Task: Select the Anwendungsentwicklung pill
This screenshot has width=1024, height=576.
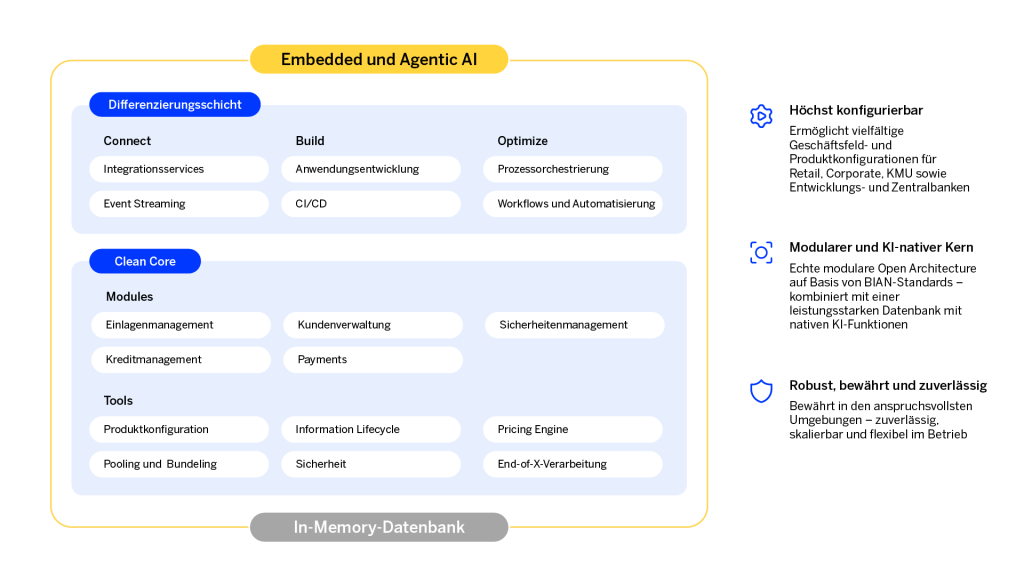Action: click(x=371, y=169)
